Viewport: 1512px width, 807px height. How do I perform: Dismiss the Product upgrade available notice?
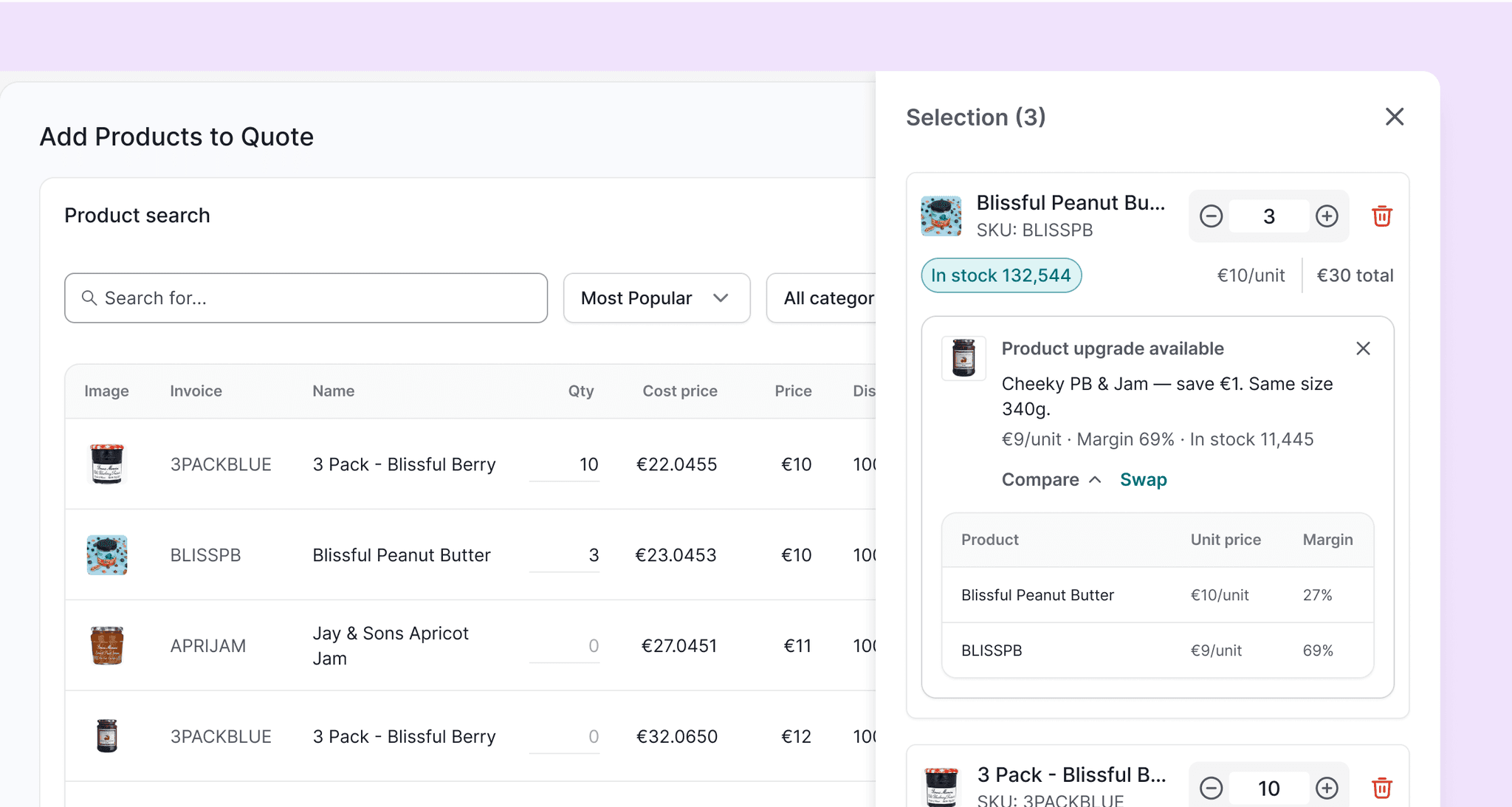pos(1363,348)
